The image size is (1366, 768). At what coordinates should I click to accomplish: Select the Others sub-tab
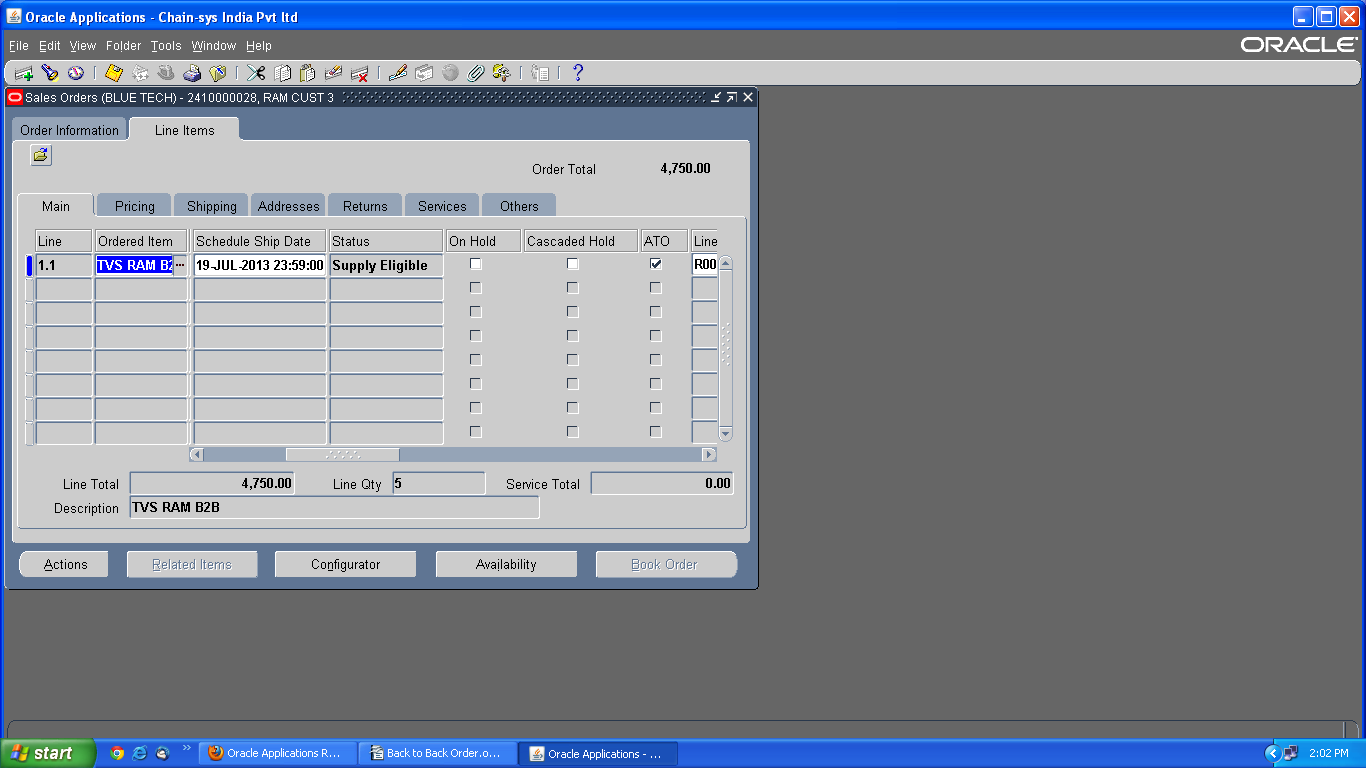[x=519, y=206]
